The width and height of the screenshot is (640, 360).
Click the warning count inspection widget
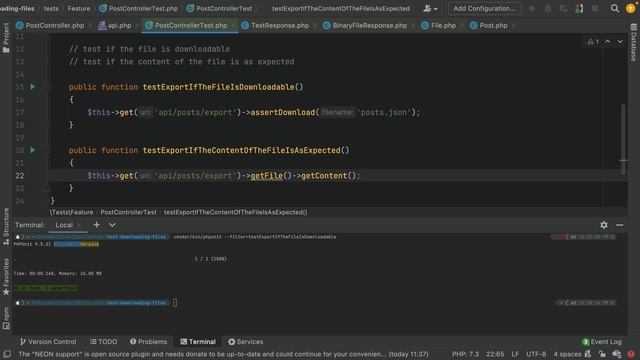click(x=593, y=41)
